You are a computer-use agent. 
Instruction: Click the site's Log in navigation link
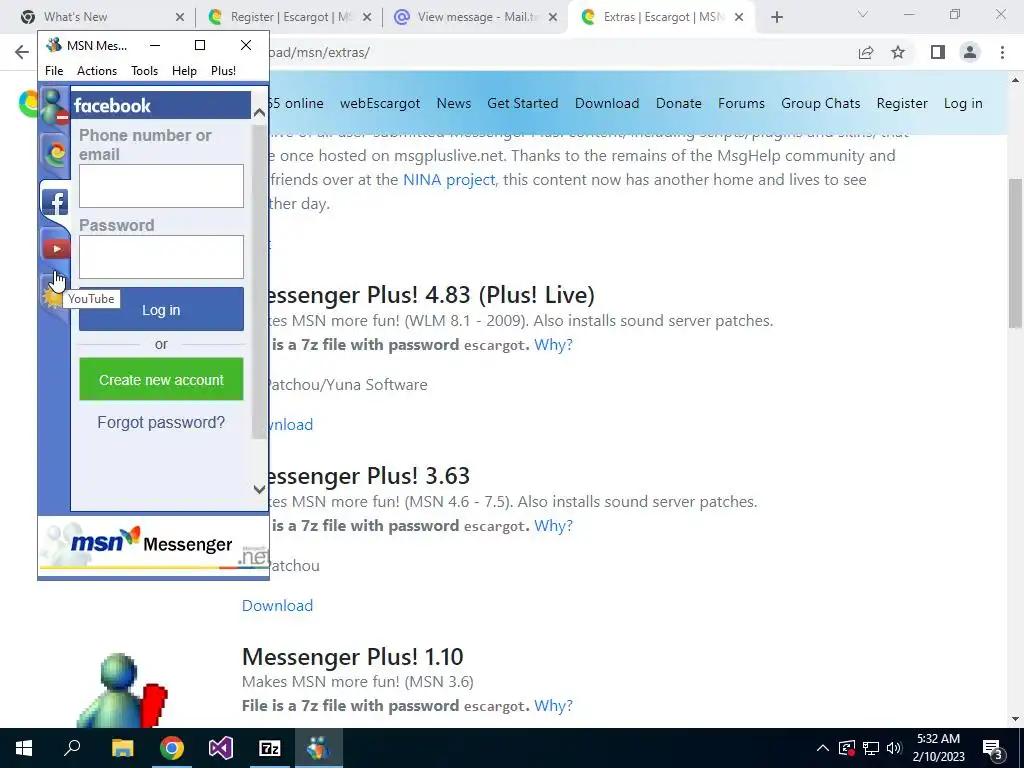pos(963,103)
